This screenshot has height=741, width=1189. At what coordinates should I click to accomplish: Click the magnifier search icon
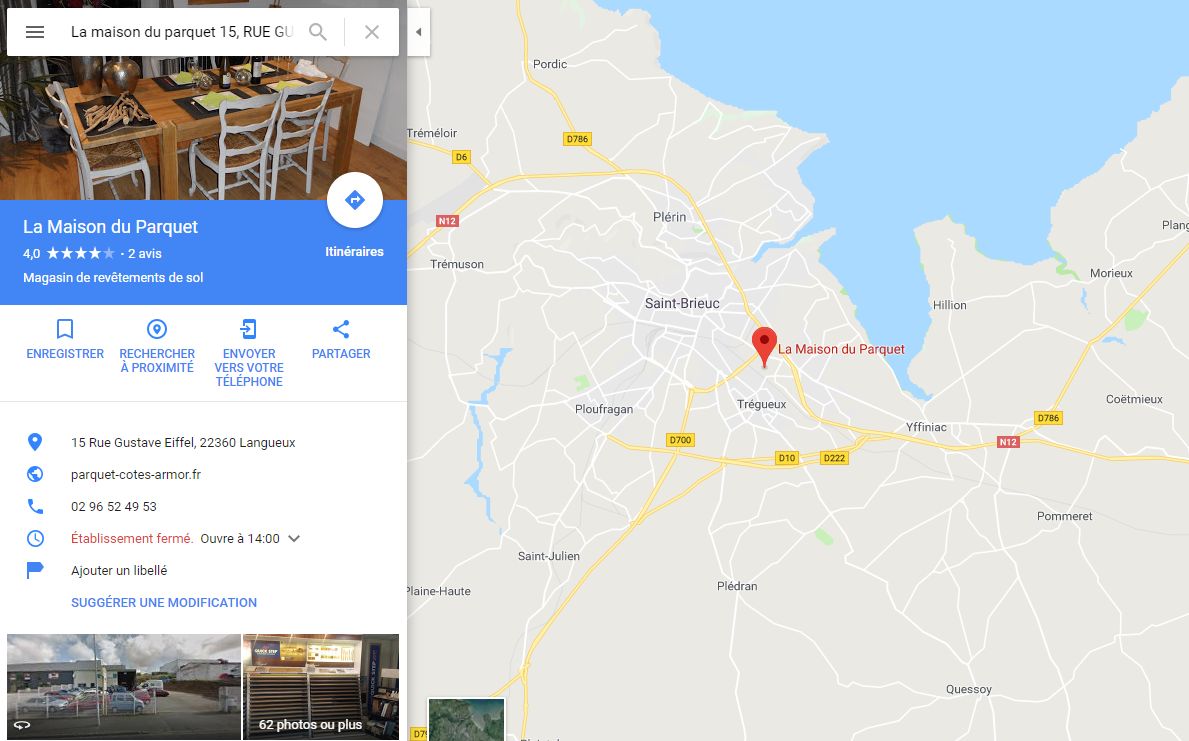[318, 32]
